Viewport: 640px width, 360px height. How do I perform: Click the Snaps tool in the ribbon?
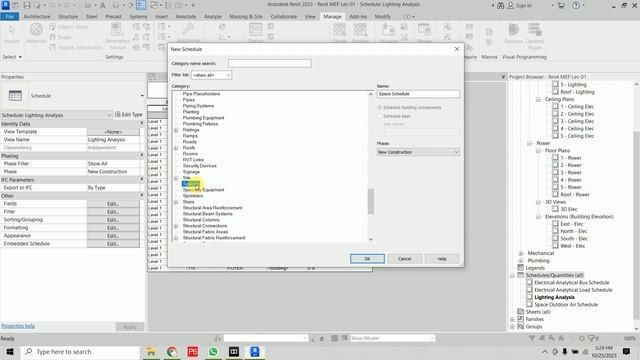coord(60,37)
